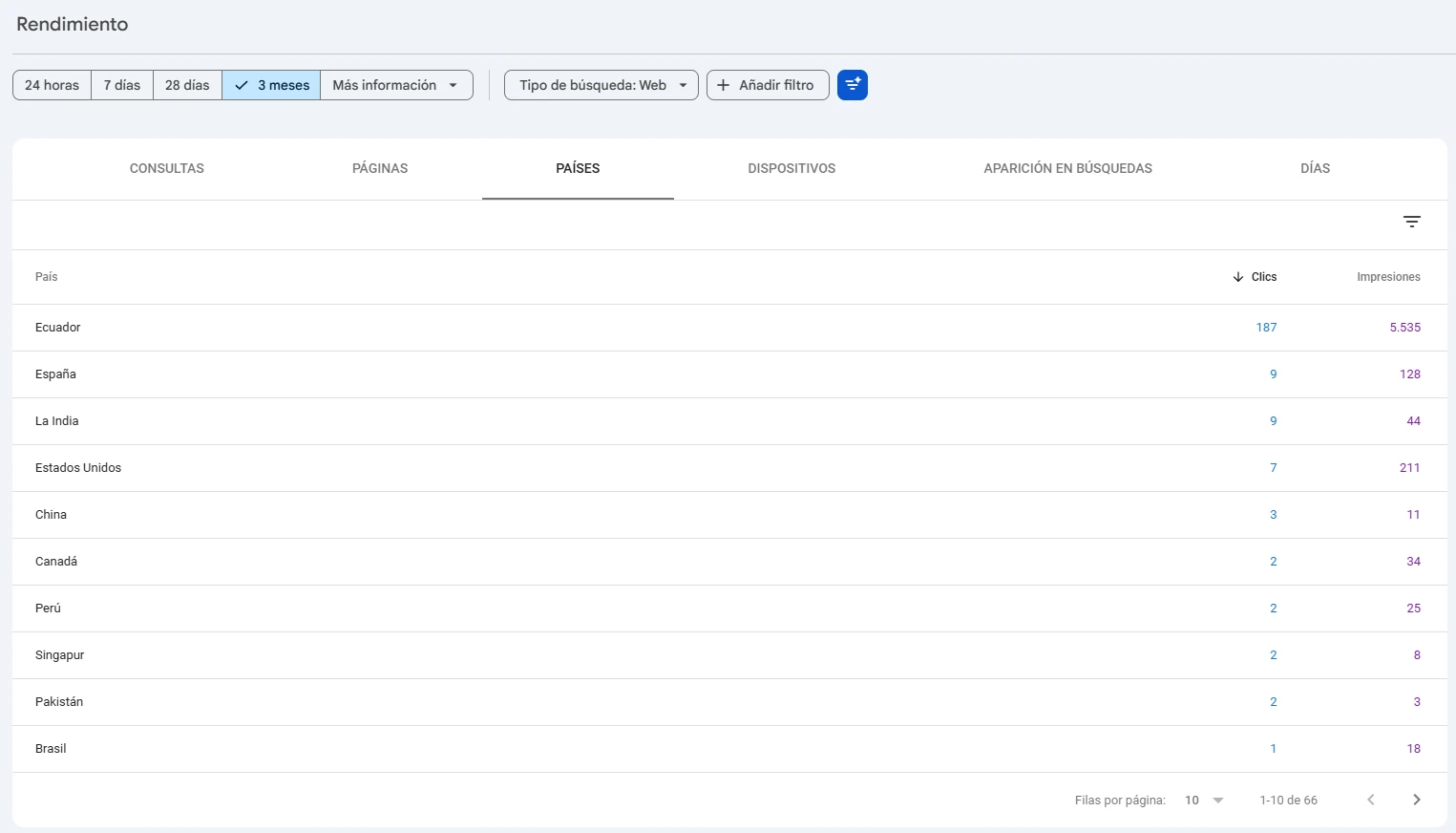Viewport: 1456px width, 833px height.
Task: Switch to the PAÍSES tab
Action: (578, 168)
